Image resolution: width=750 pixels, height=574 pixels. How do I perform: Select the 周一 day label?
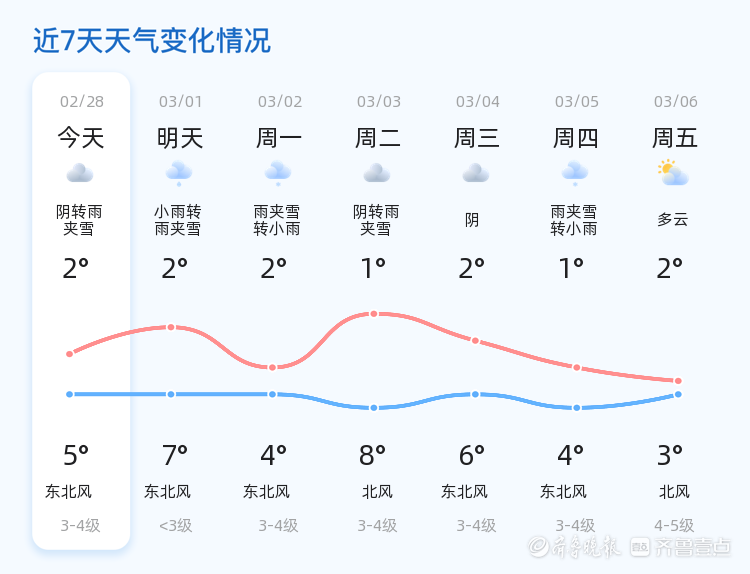tap(279, 138)
